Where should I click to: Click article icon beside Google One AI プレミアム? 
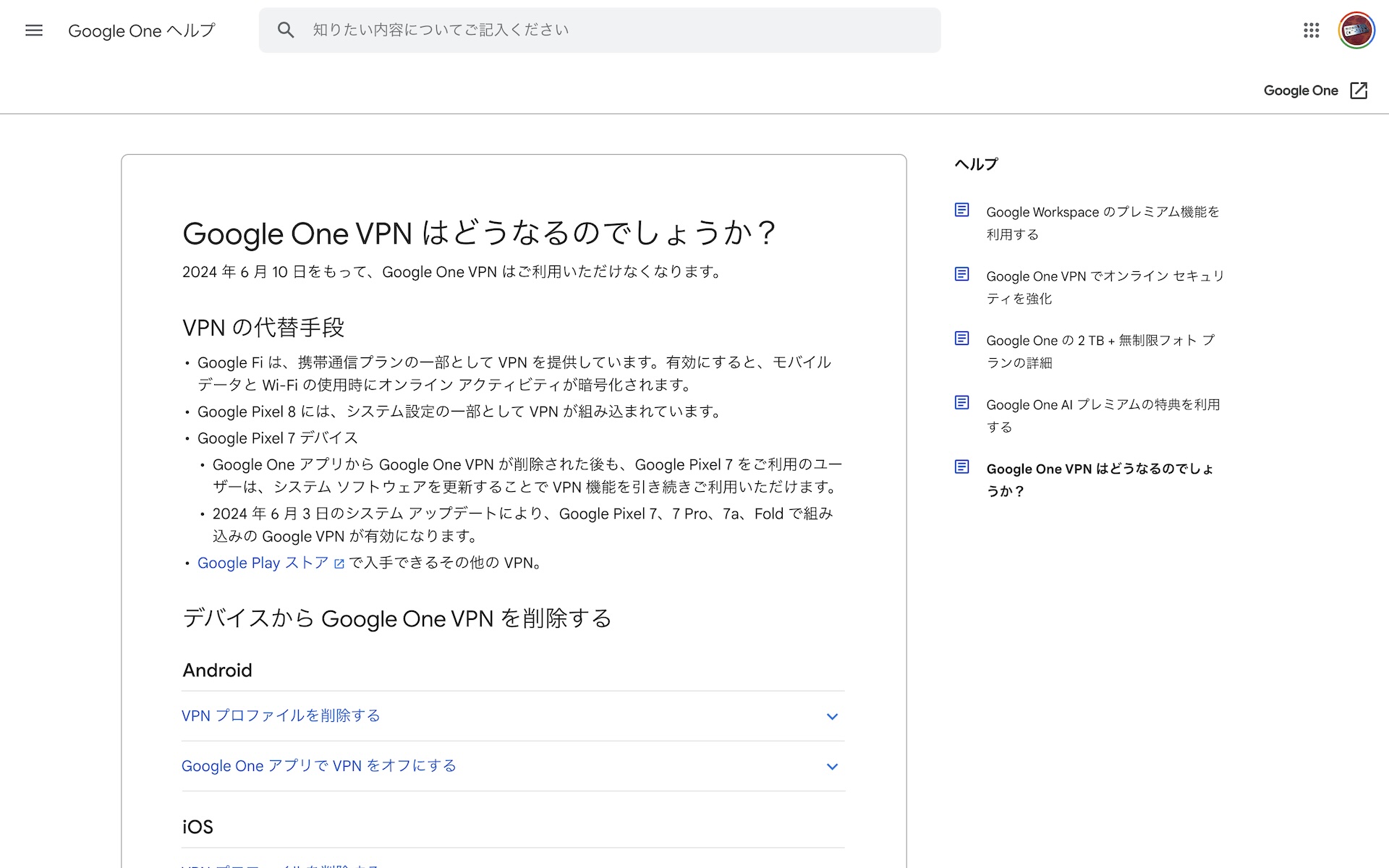coord(961,403)
